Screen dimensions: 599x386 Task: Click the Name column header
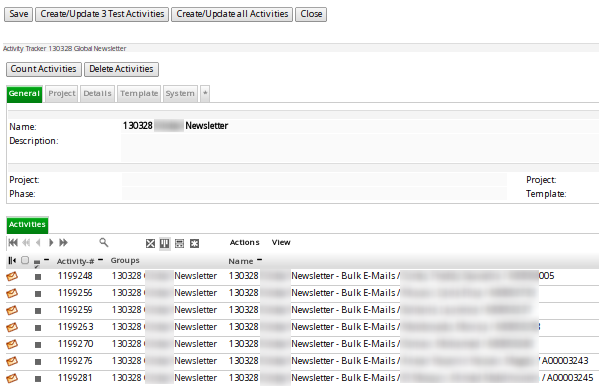pos(241,261)
